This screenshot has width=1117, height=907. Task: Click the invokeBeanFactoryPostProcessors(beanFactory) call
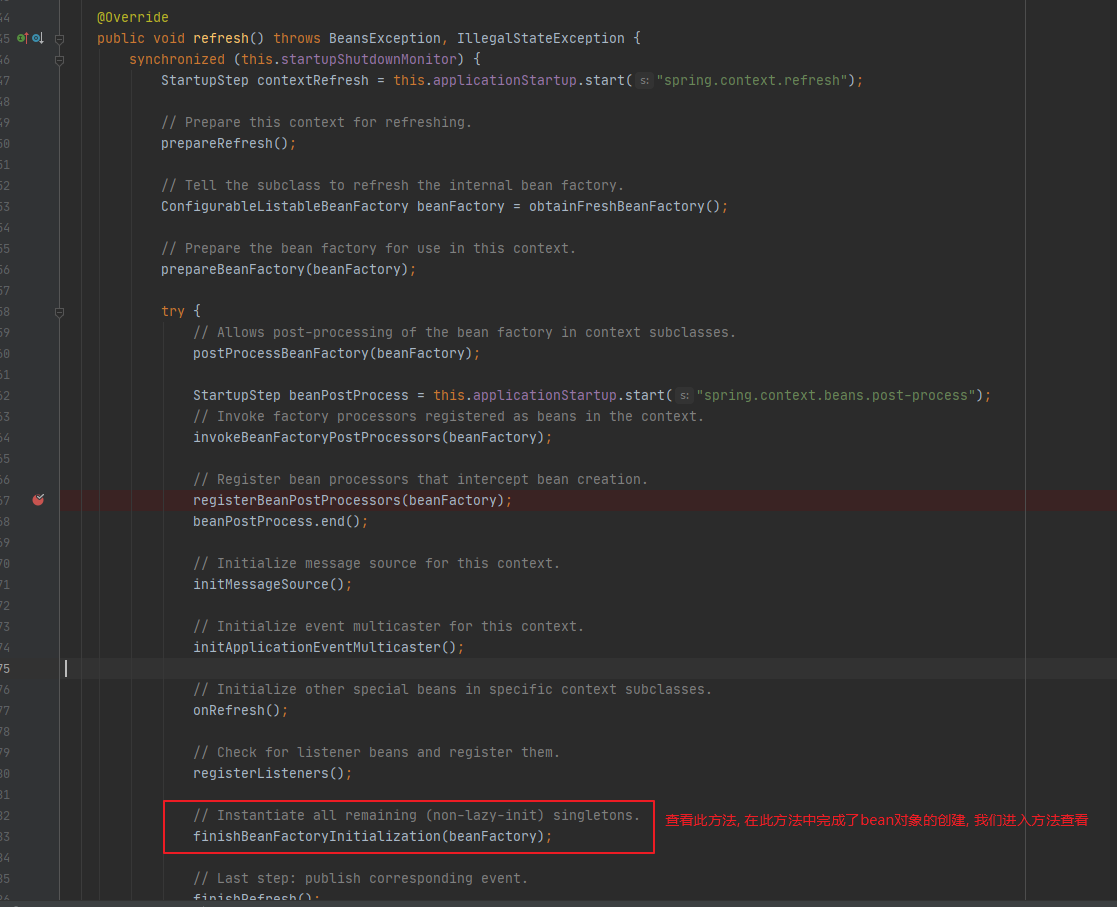pyautogui.click(x=368, y=437)
